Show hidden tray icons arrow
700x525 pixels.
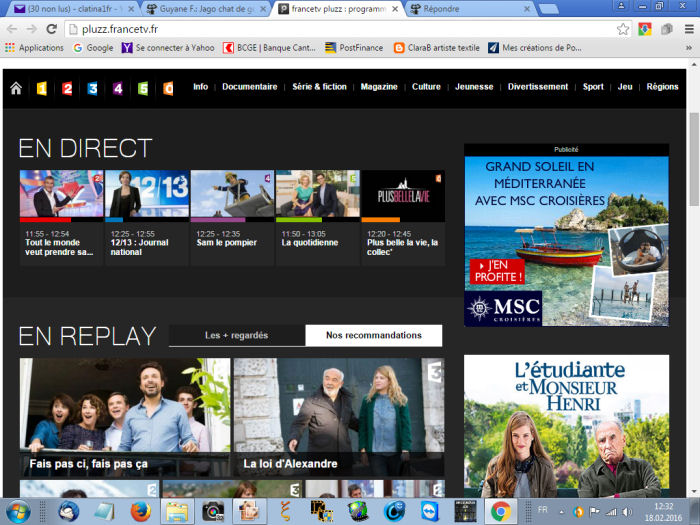562,512
